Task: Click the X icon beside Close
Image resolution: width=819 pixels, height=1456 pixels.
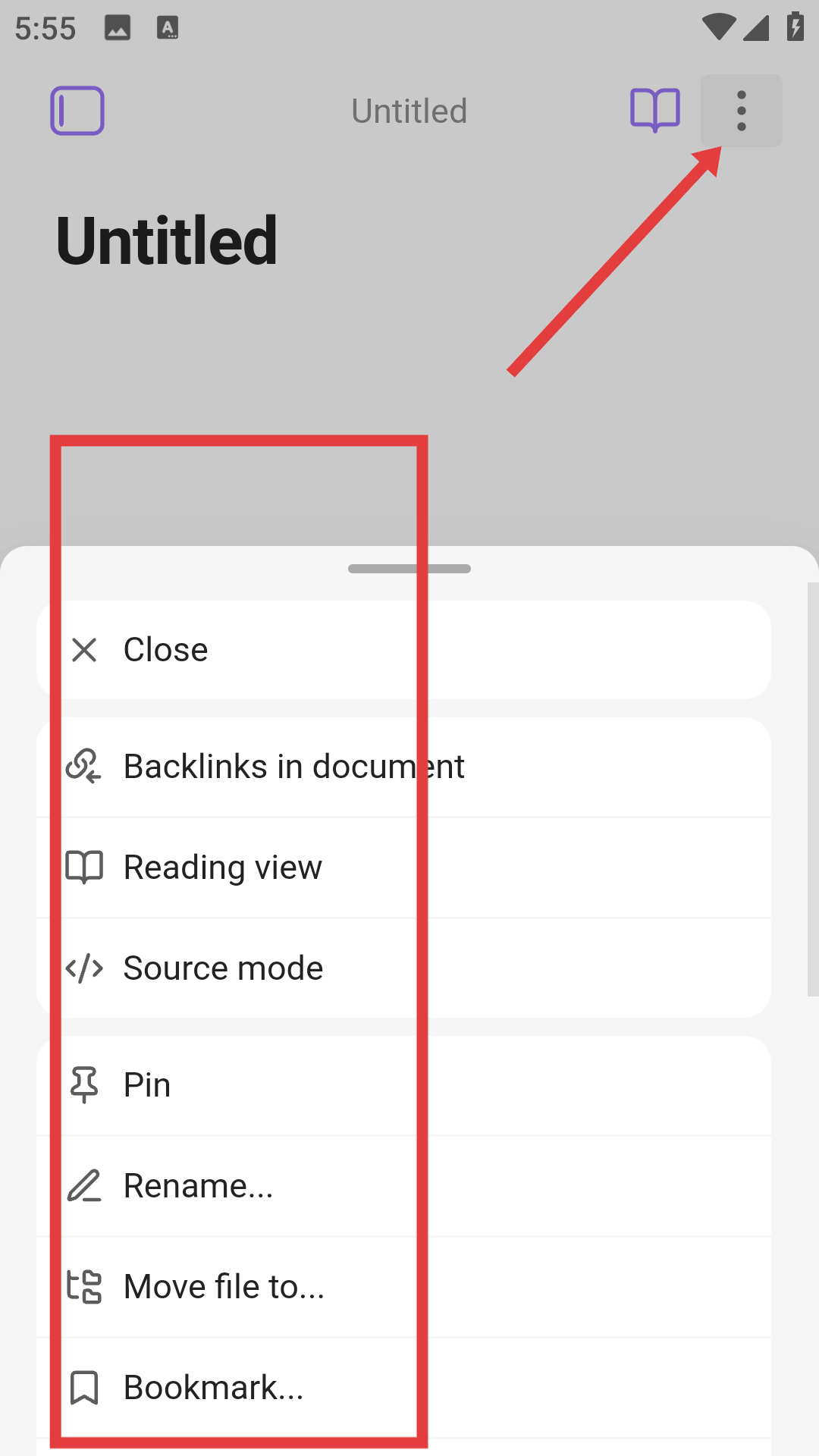Action: pos(84,650)
